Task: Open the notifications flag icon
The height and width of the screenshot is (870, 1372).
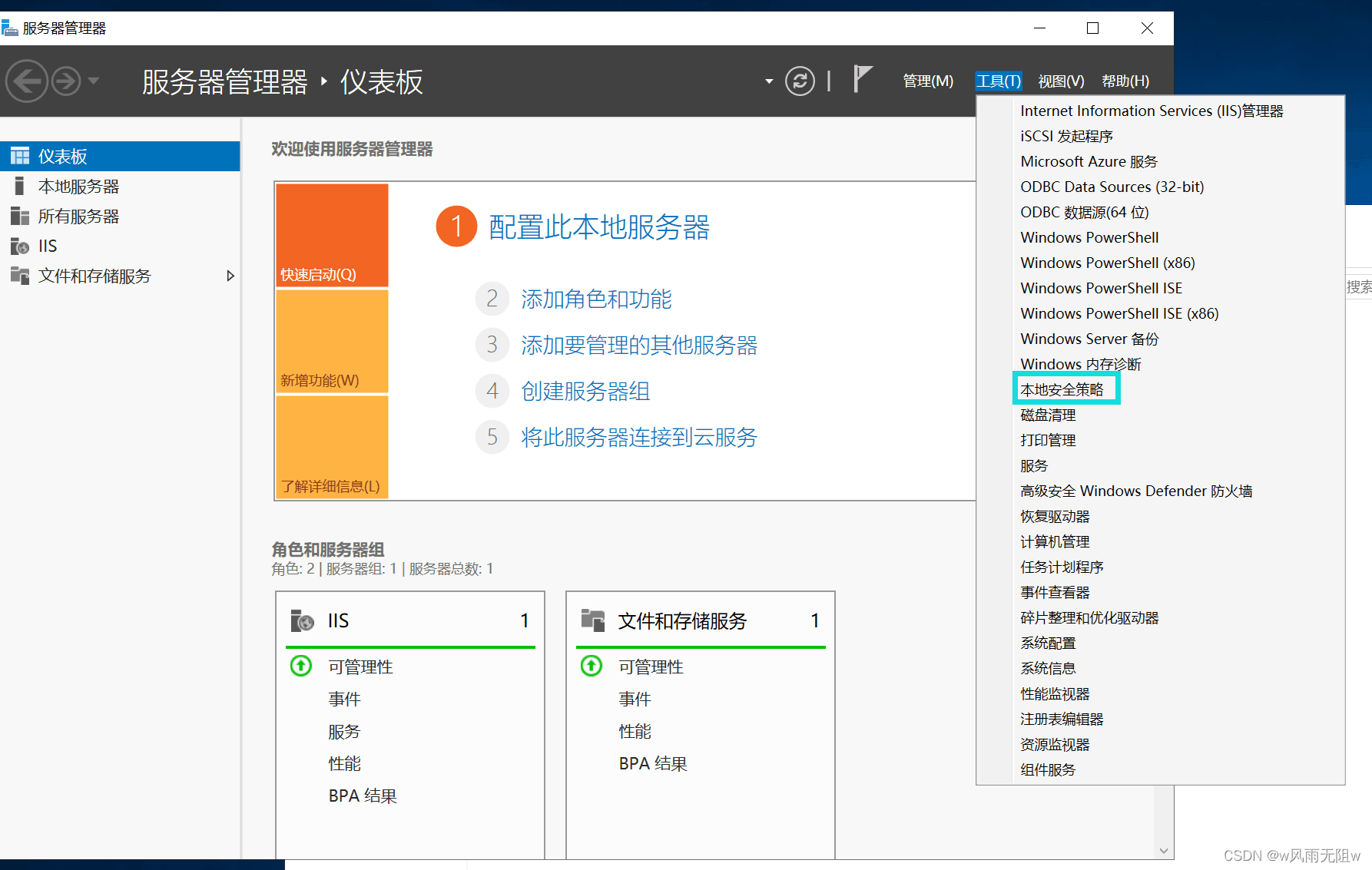Action: [x=863, y=79]
